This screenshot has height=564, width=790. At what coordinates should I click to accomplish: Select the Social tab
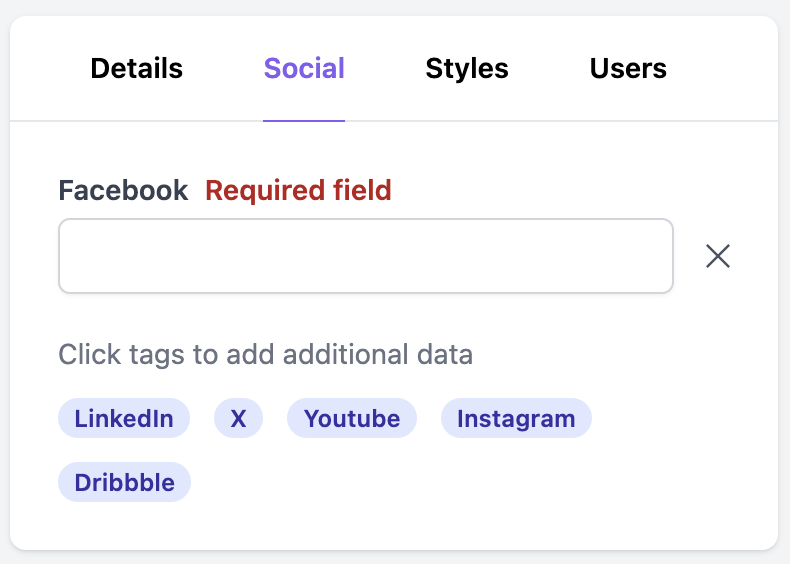coord(304,69)
